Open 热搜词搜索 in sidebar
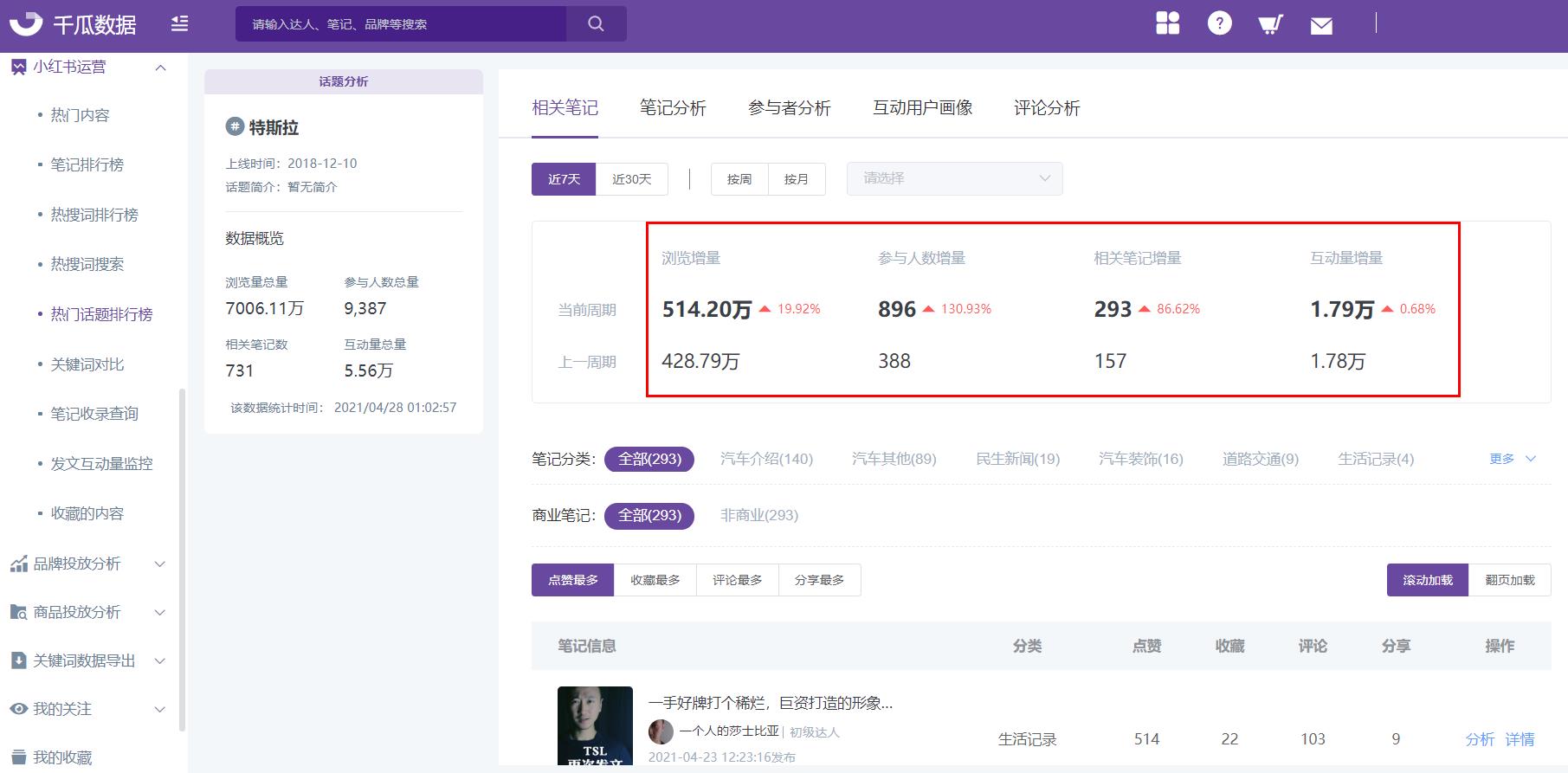1568x773 pixels. [x=87, y=264]
